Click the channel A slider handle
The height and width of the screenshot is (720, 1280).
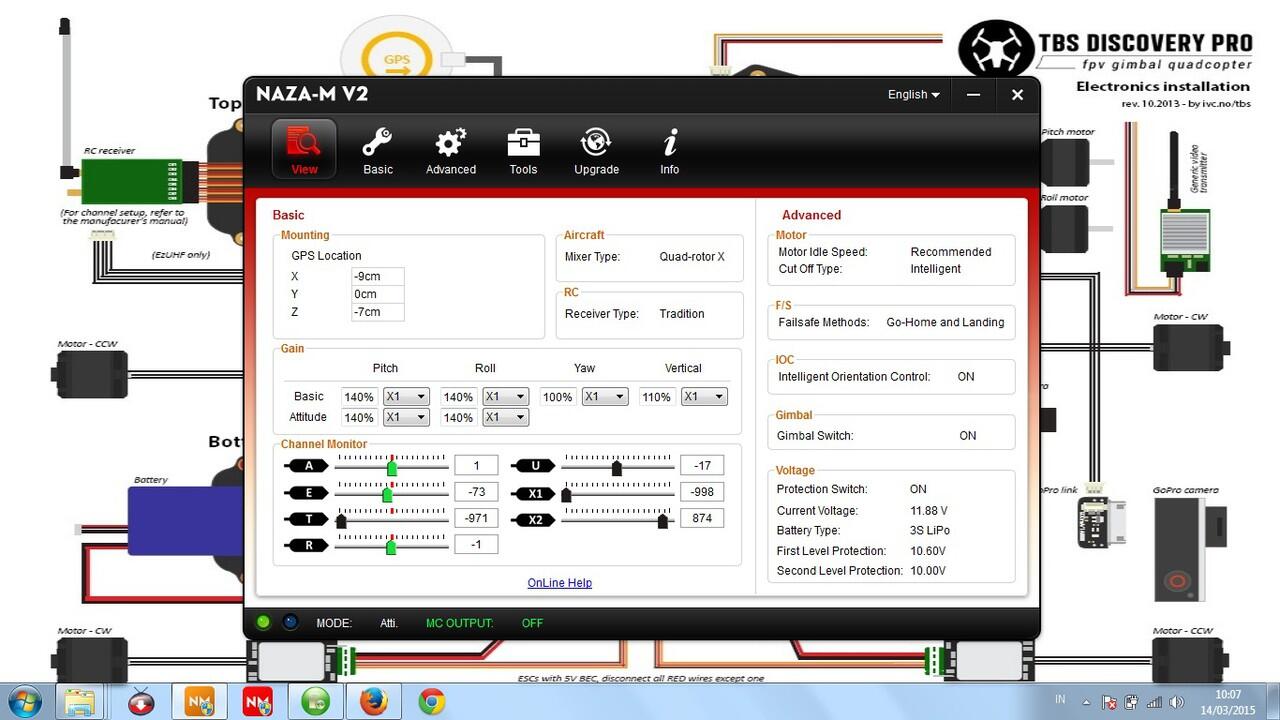pyautogui.click(x=392, y=467)
